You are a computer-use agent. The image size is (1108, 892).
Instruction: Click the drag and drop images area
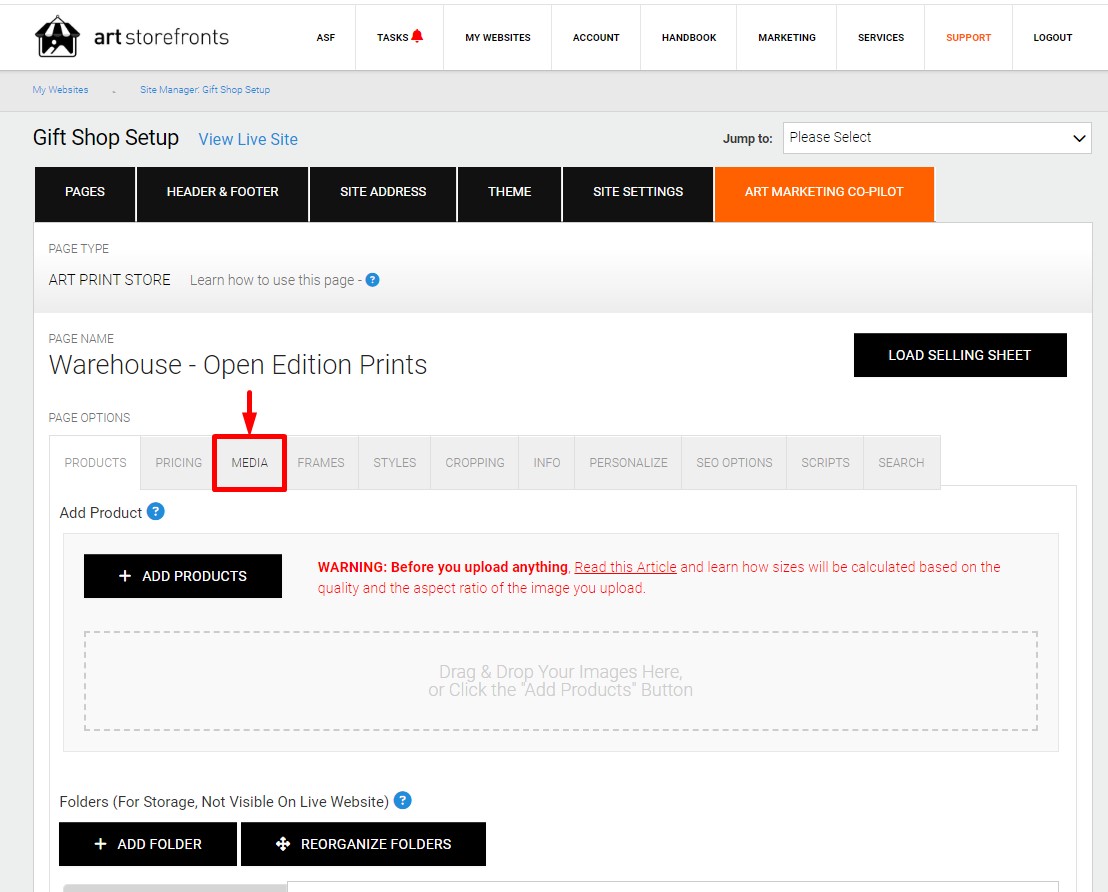[560, 681]
